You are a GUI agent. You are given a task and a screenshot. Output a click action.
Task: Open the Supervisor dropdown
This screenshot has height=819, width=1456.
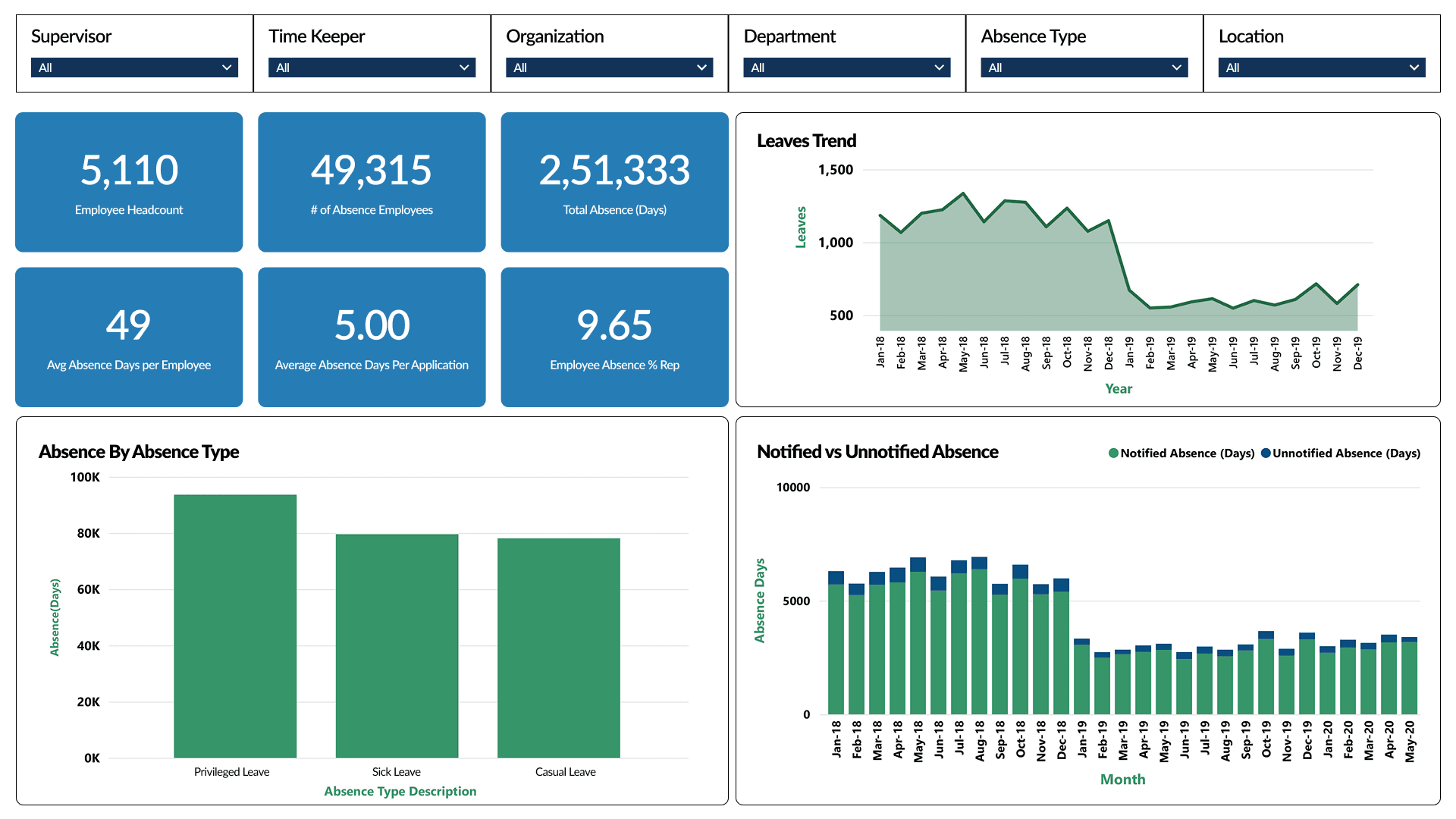(134, 67)
